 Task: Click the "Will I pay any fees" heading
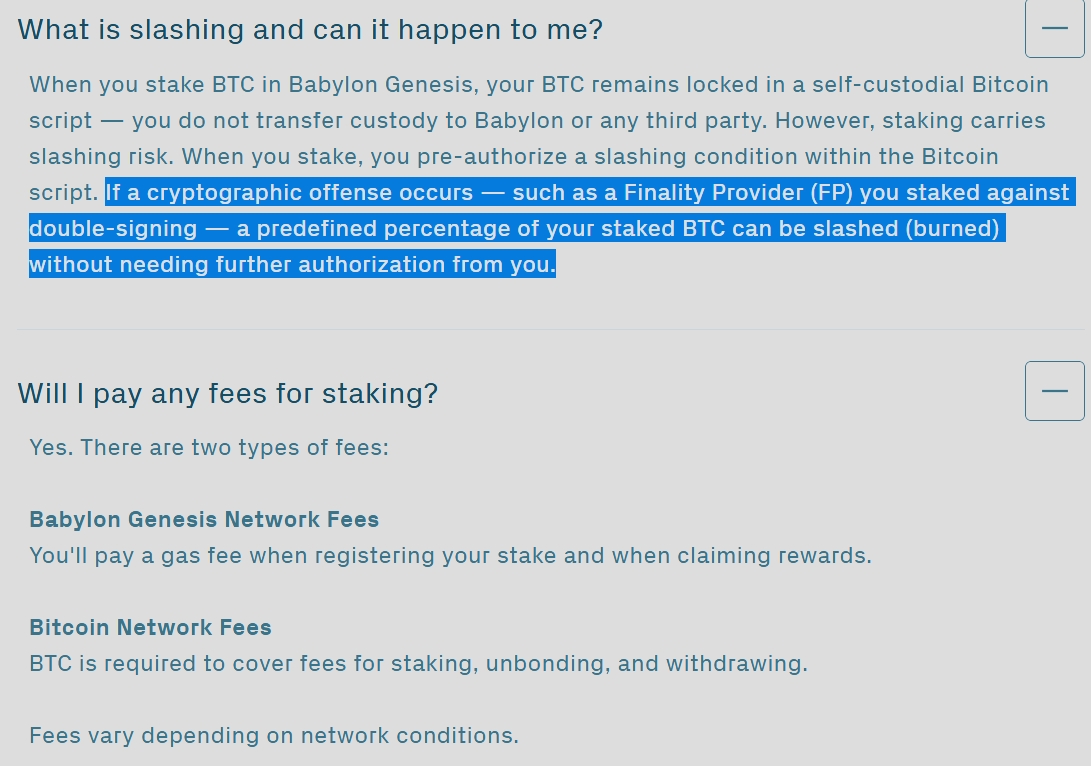click(228, 393)
